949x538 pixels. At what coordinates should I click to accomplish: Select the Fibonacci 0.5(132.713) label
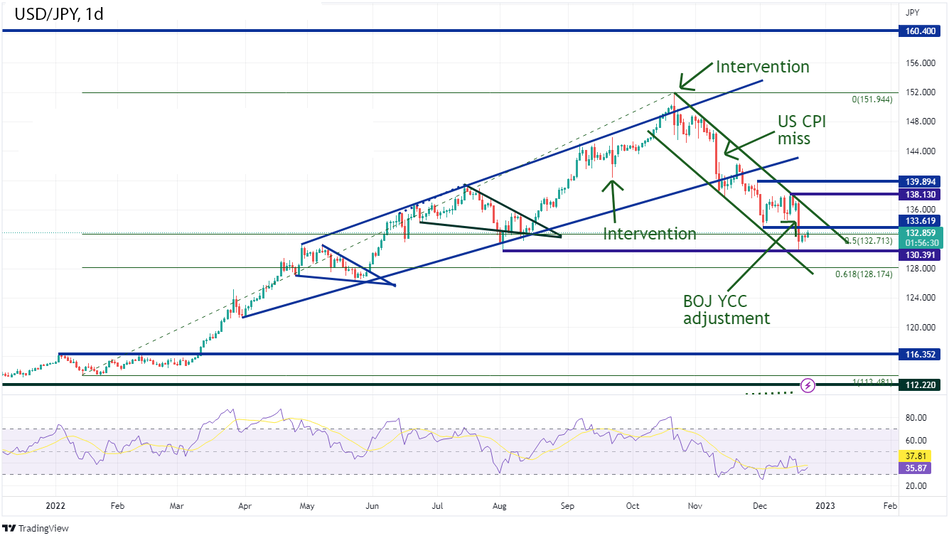[x=869, y=241]
